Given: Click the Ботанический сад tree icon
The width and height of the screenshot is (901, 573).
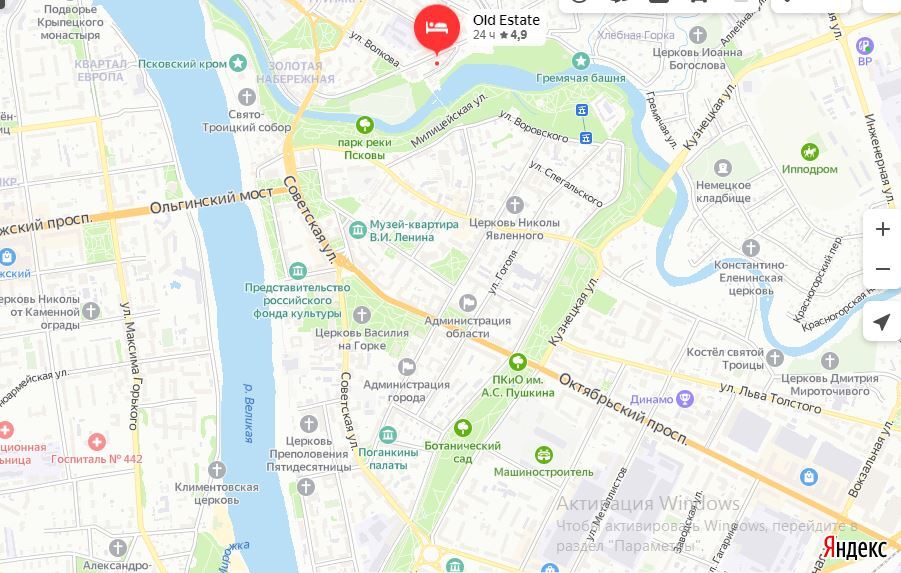Looking at the screenshot, I should click(463, 428).
